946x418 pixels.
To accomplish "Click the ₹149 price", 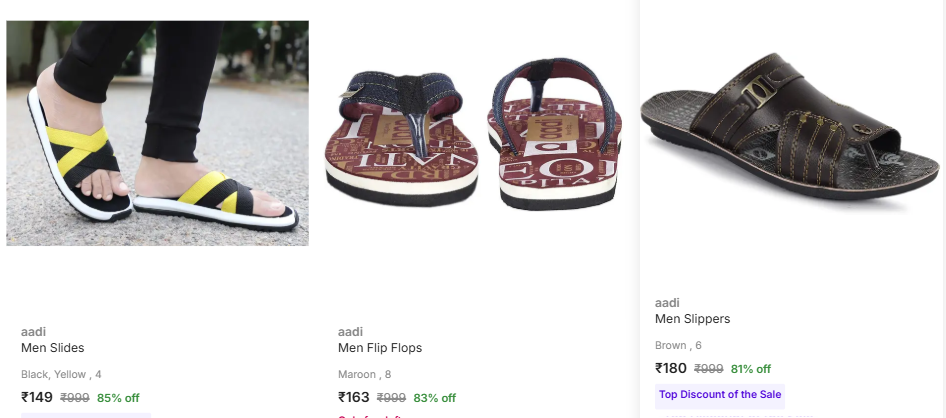I will [37, 397].
